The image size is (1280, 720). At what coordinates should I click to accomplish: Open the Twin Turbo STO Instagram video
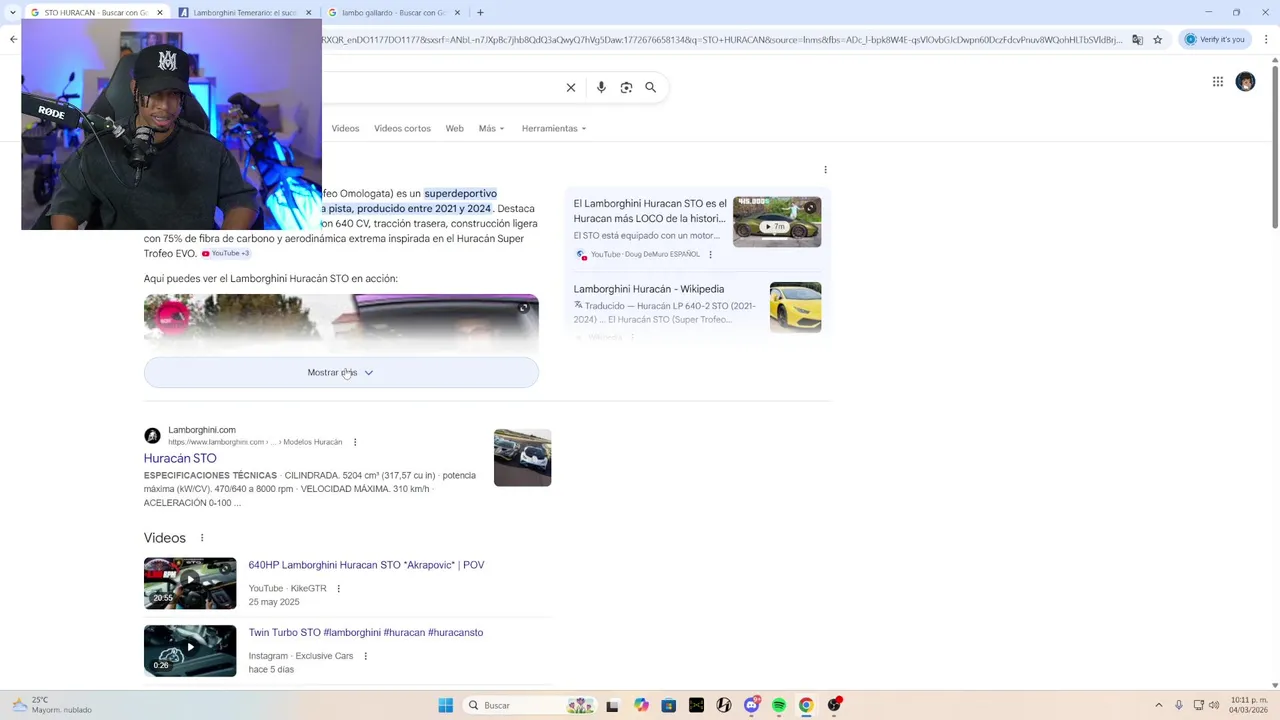click(366, 633)
